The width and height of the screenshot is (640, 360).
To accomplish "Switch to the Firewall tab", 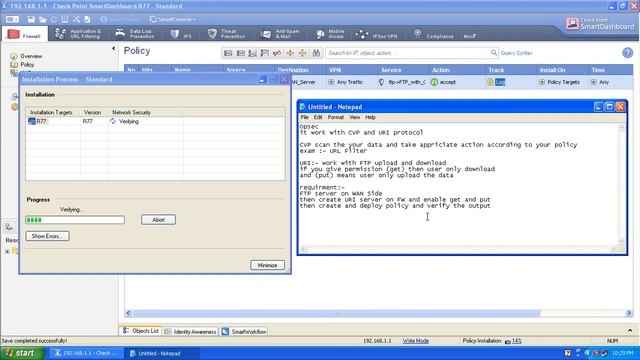I will click(24, 34).
